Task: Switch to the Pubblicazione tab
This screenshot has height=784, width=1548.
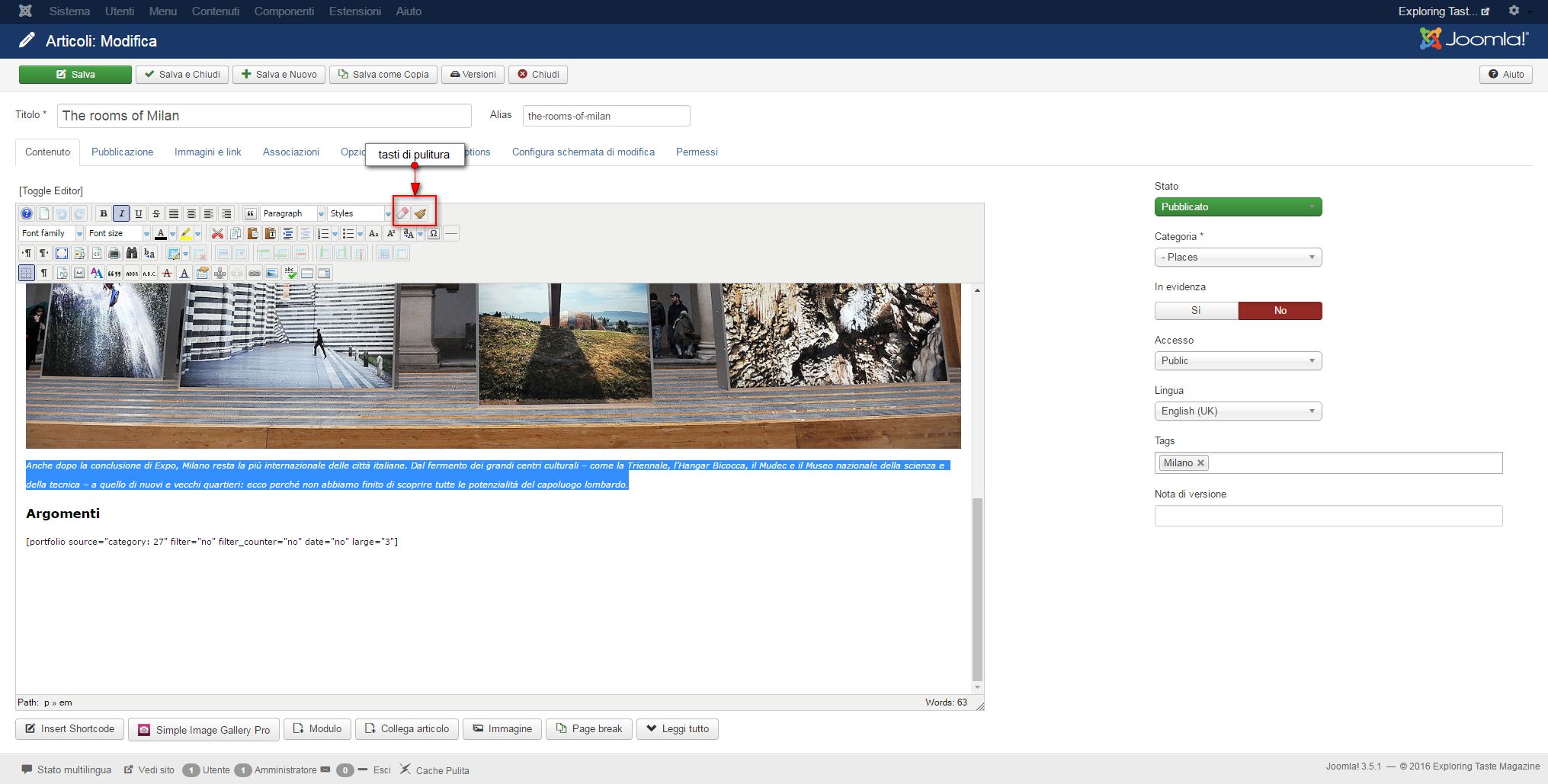Action: click(122, 152)
